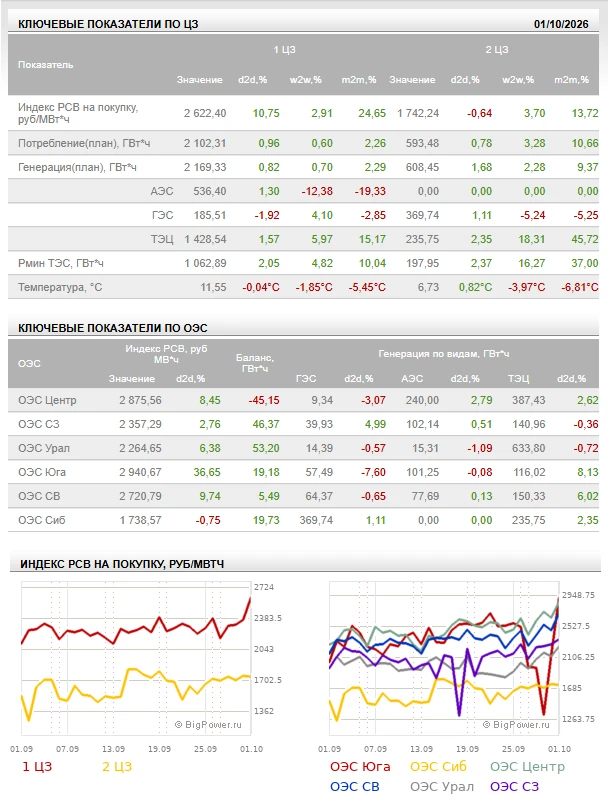612x811 pixels.
Task: Select 'Рмин ТЭС, ГВт*ч' row label
Action: [61, 263]
